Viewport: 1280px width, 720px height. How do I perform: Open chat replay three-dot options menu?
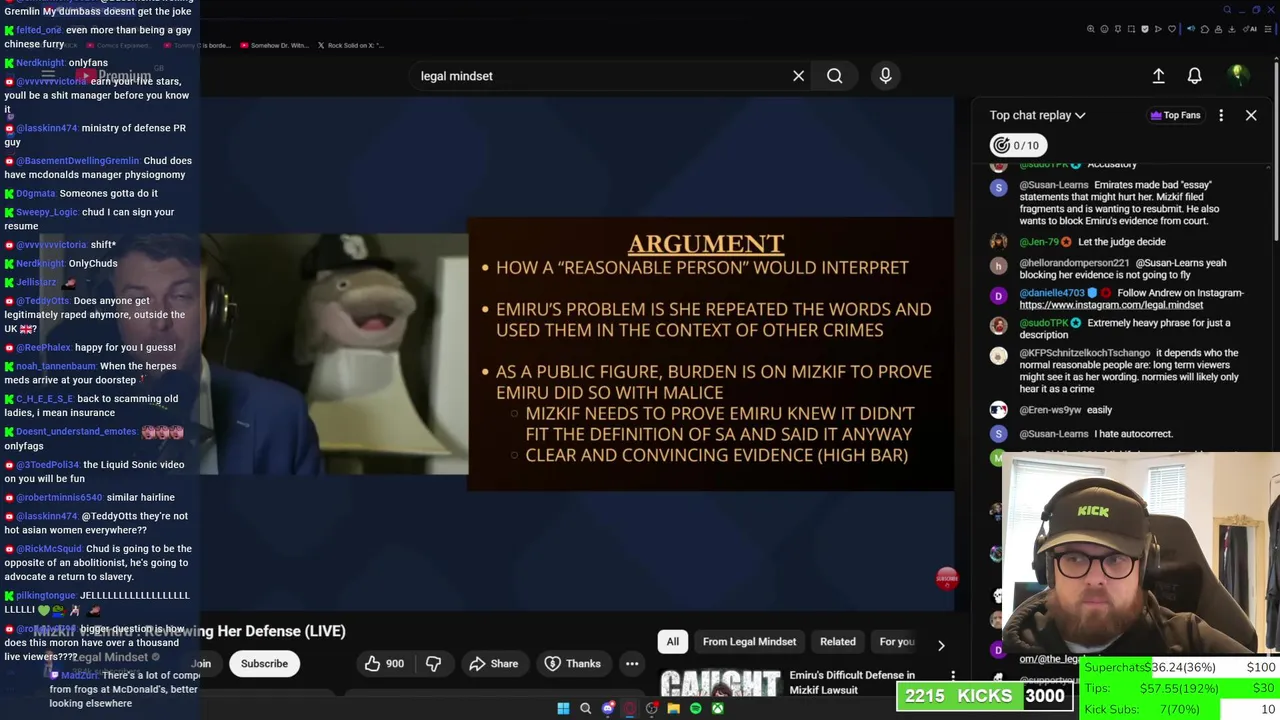click(x=1221, y=115)
